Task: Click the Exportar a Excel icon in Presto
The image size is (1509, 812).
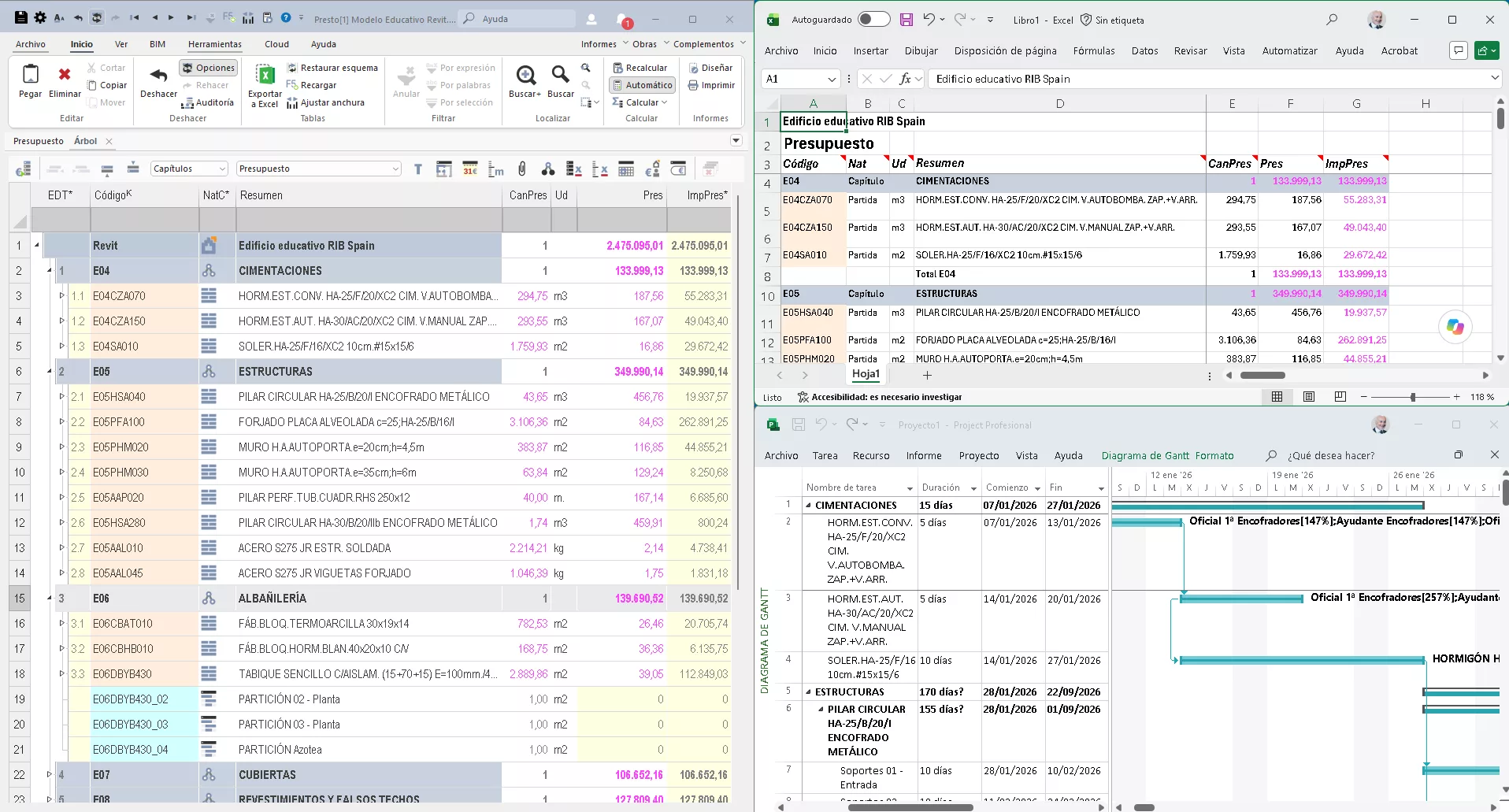Action: point(265,76)
